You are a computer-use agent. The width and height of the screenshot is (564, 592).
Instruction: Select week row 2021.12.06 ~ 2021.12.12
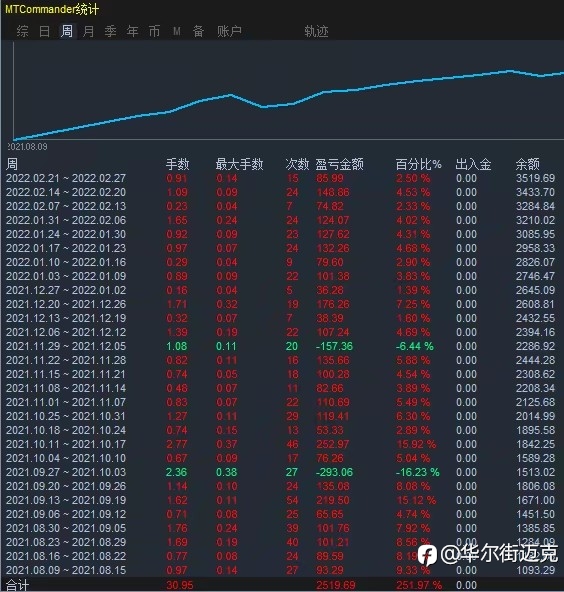coord(281,332)
